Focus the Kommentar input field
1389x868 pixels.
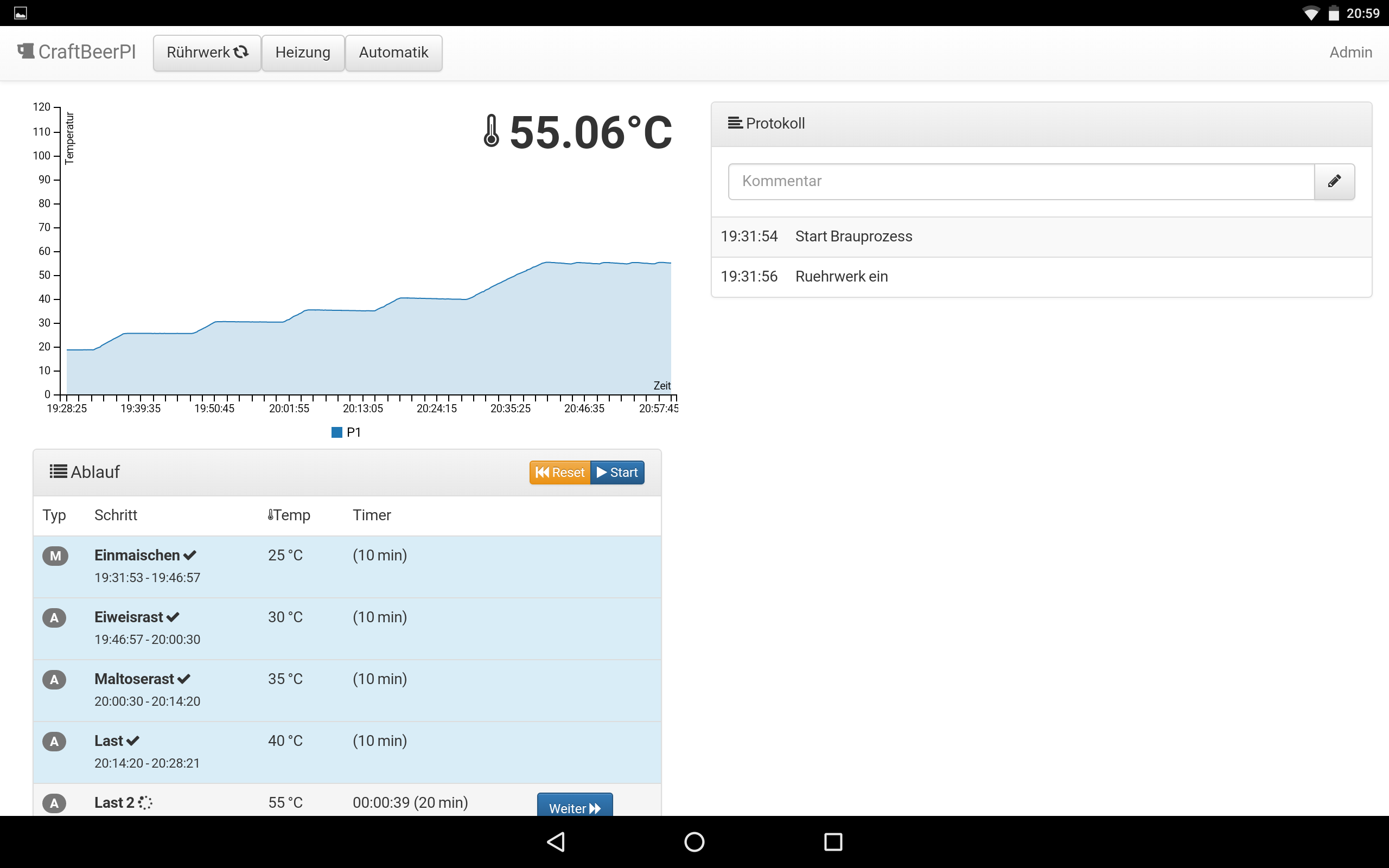1021,181
